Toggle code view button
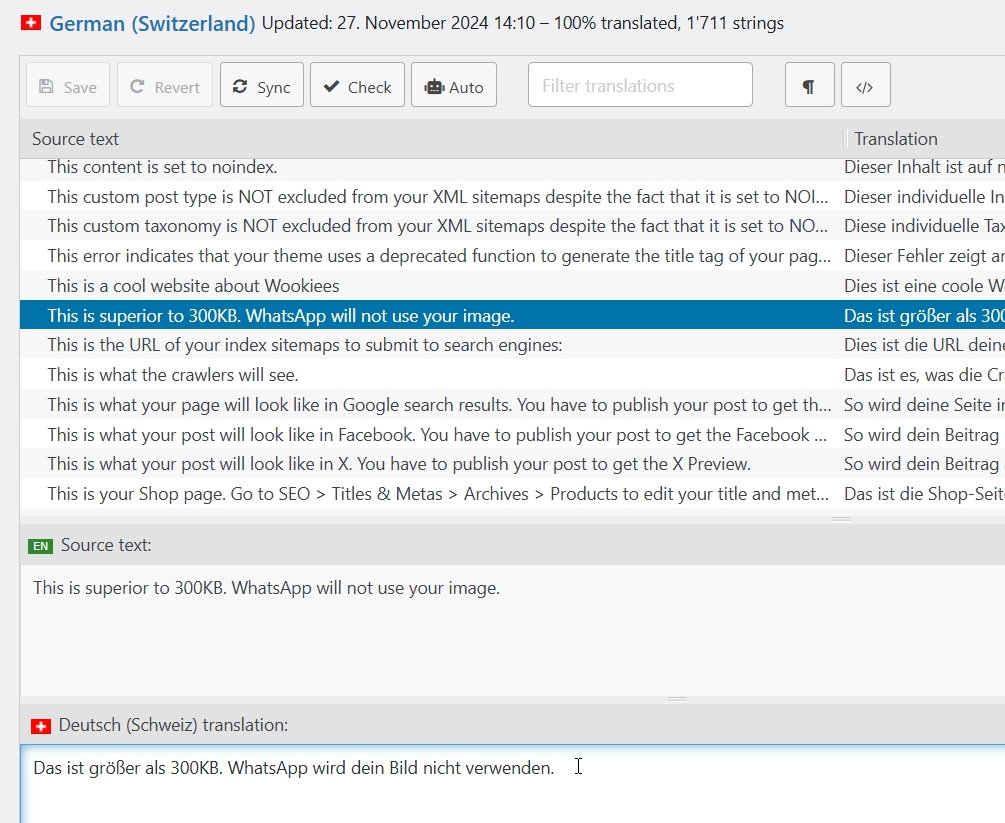1005x823 pixels. click(865, 87)
